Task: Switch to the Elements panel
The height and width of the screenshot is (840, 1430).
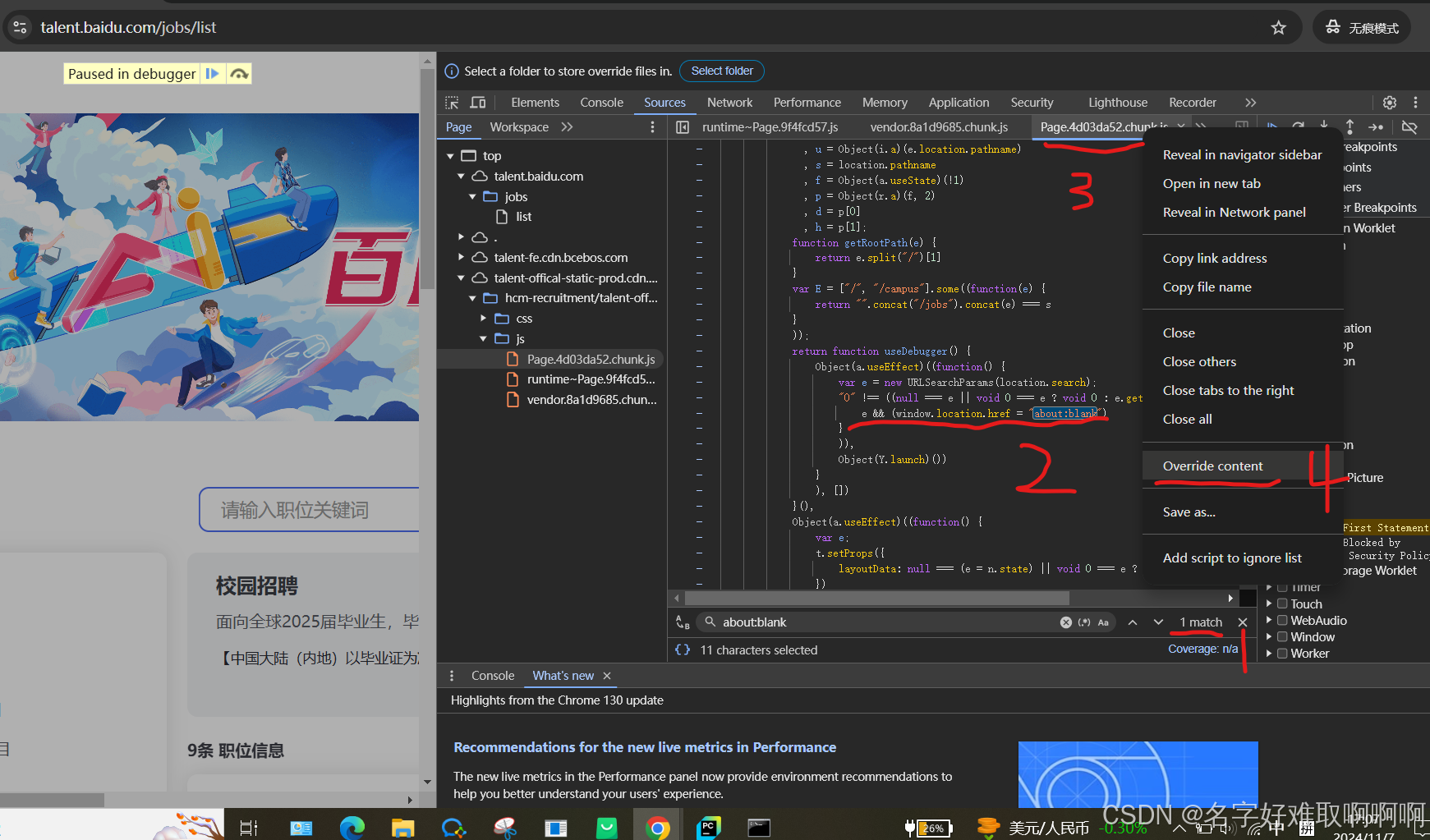Action: click(535, 103)
